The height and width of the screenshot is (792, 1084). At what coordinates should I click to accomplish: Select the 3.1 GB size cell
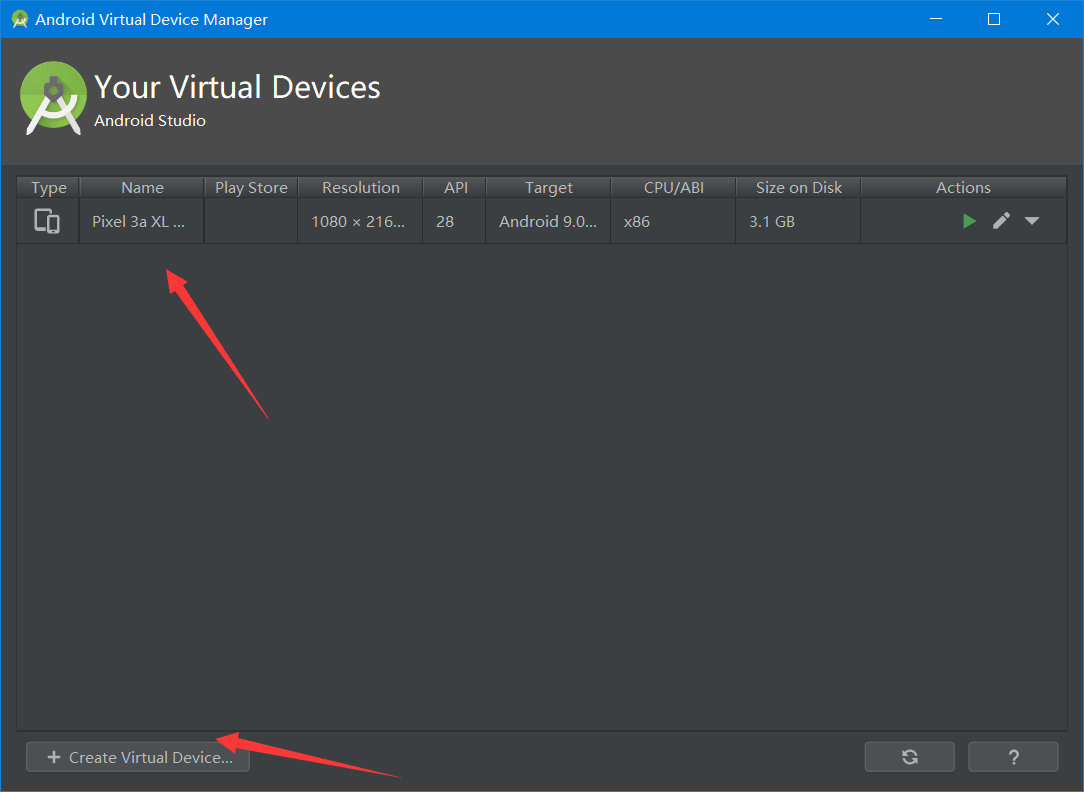(798, 221)
